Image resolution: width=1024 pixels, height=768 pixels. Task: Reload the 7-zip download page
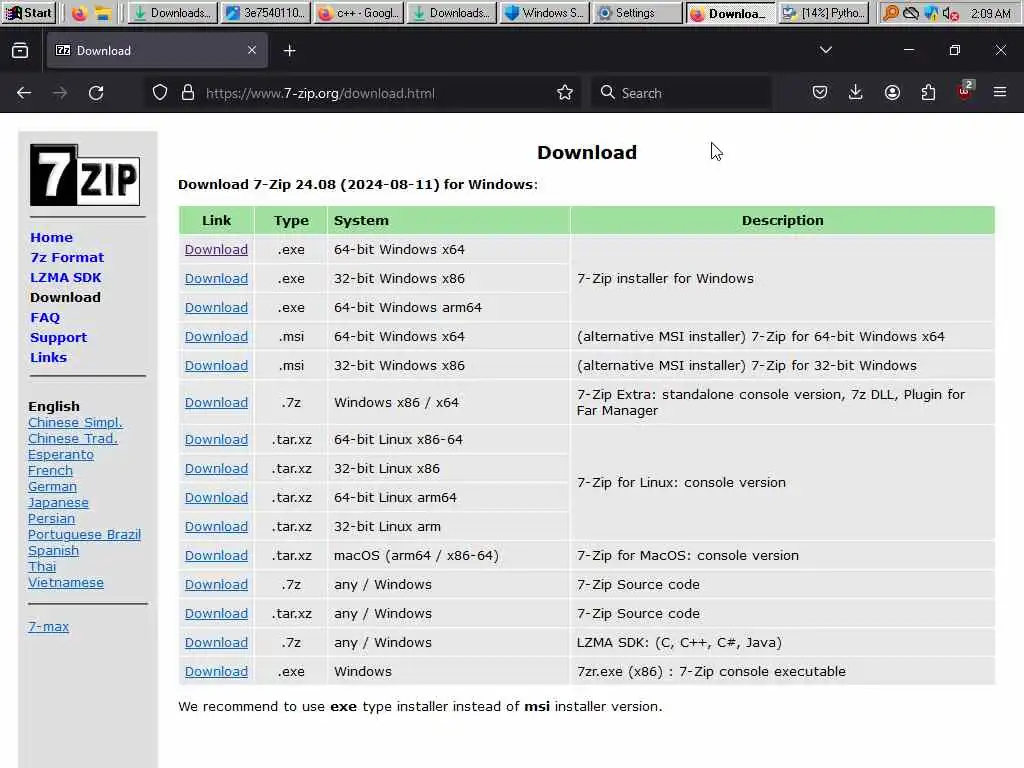tap(96, 93)
